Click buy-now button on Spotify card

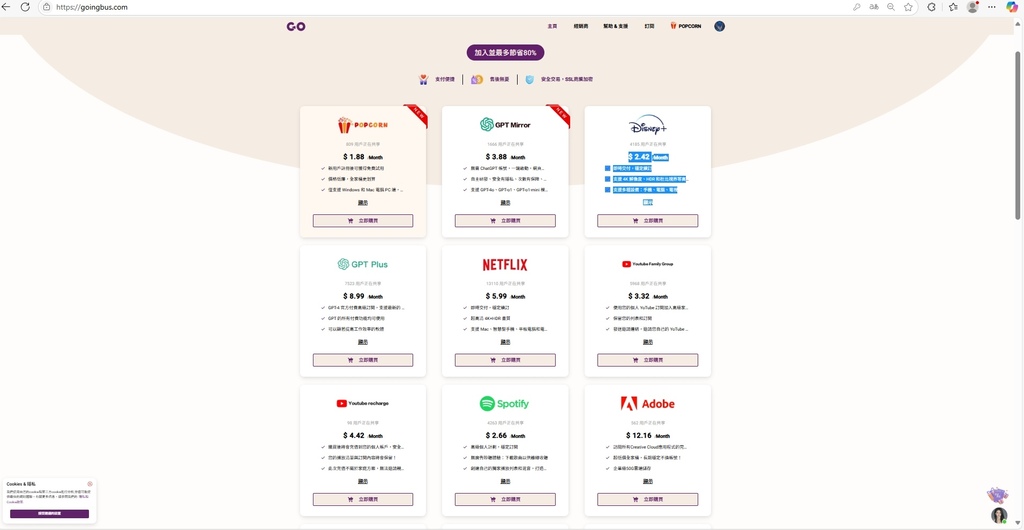pos(505,499)
